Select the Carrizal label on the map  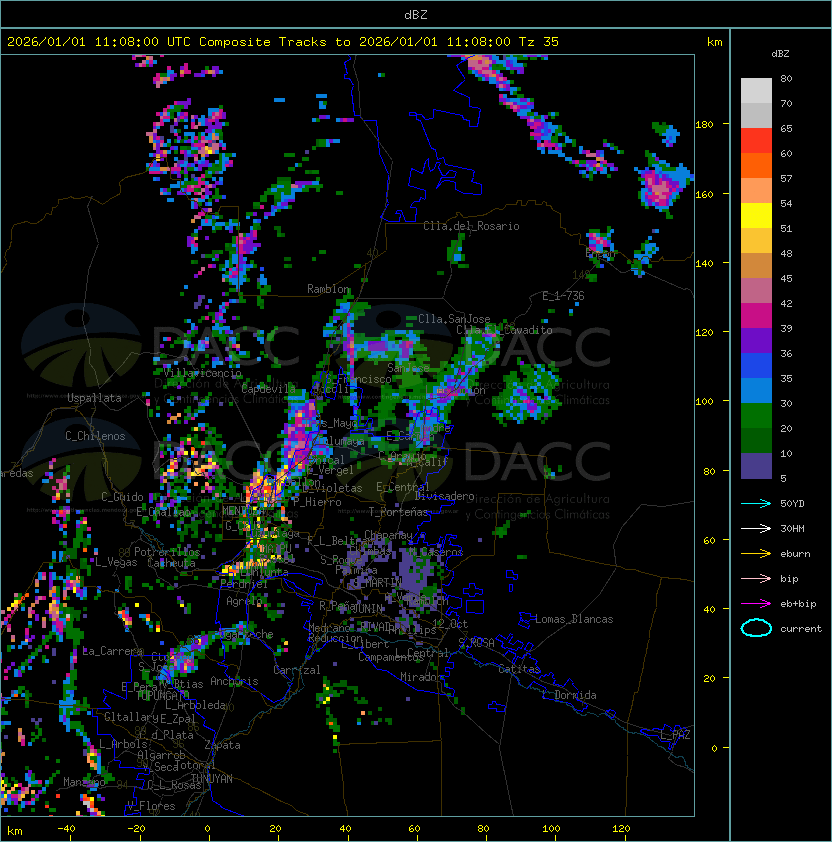297,670
